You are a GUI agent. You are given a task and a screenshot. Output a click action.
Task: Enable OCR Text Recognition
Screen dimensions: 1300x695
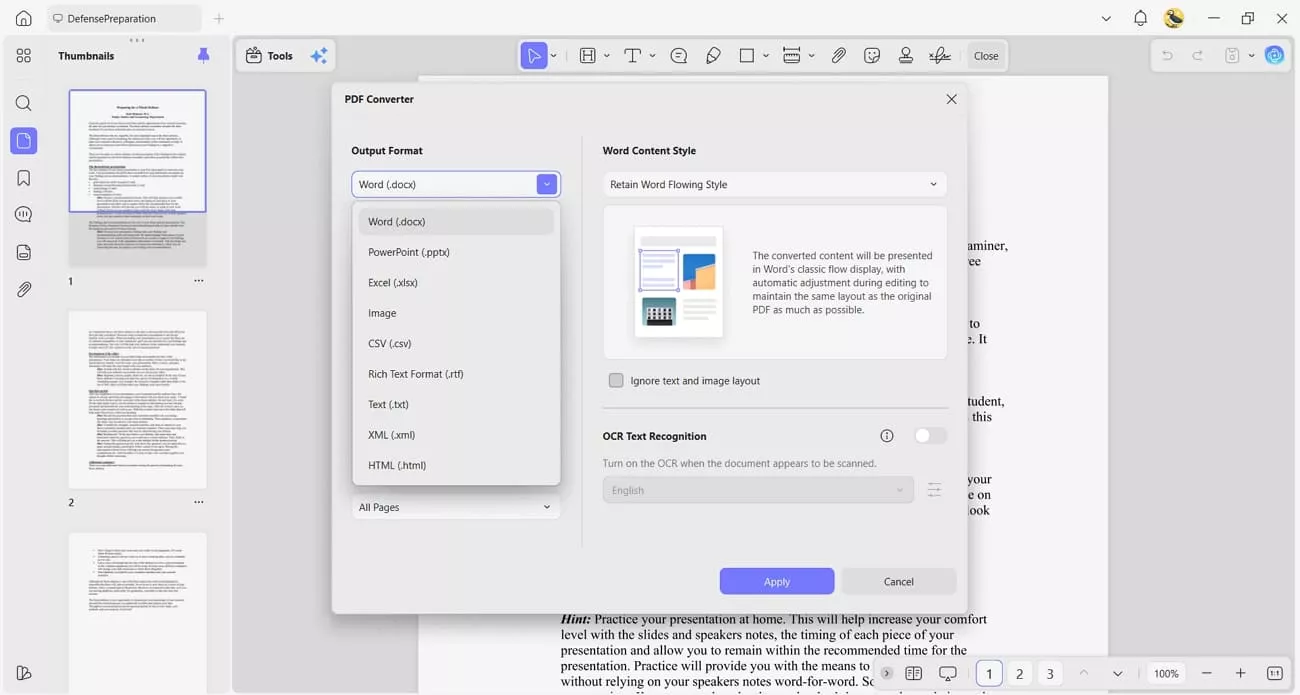pyautogui.click(x=928, y=436)
